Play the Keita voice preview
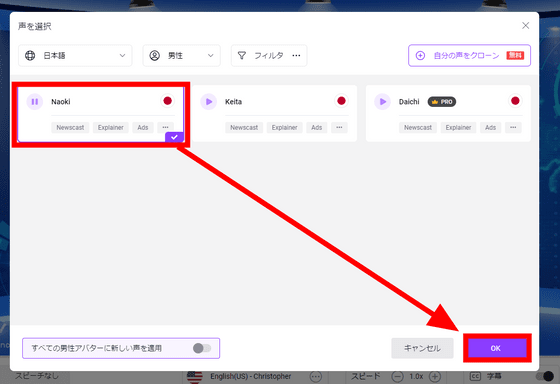The width and height of the screenshot is (560, 384). coord(209,102)
